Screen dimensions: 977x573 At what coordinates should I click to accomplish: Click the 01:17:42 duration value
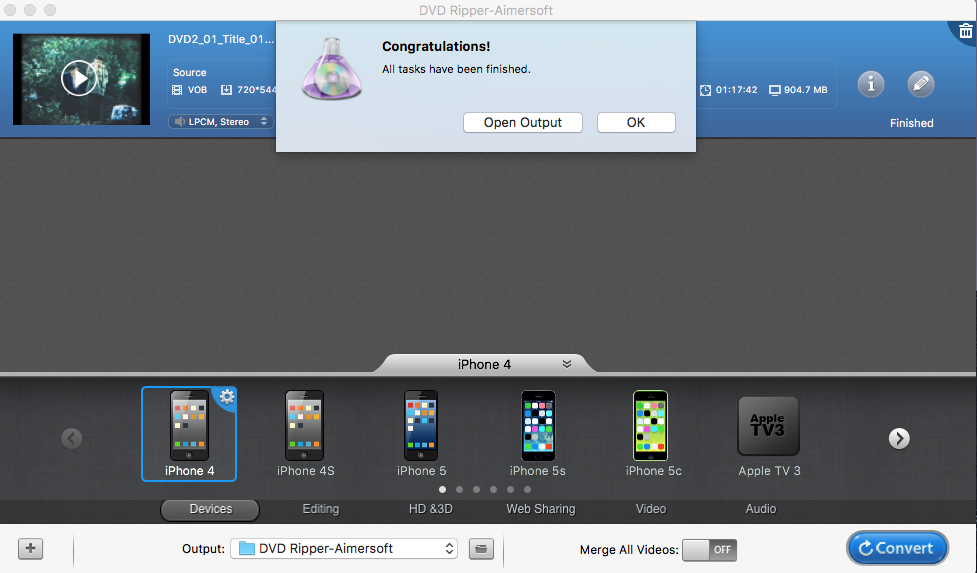point(736,90)
